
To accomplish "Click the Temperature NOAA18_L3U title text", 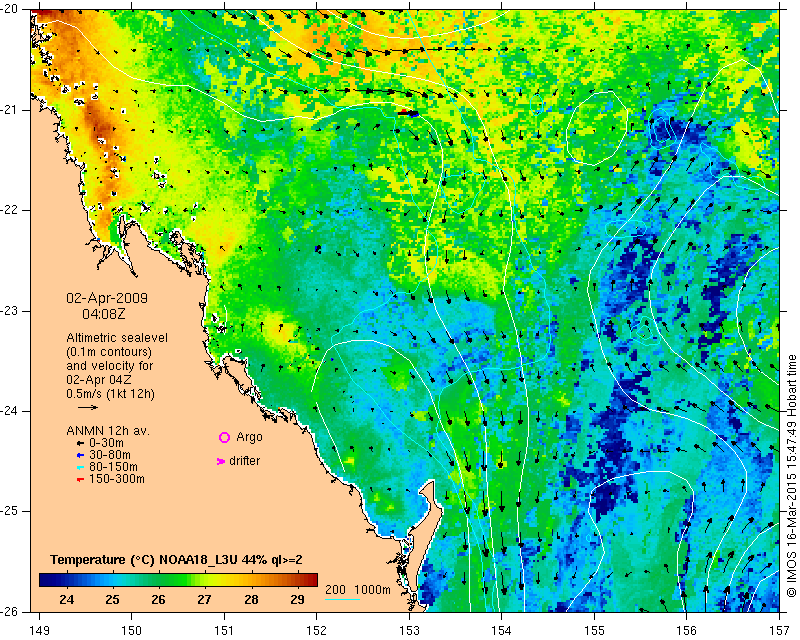I will point(177,560).
